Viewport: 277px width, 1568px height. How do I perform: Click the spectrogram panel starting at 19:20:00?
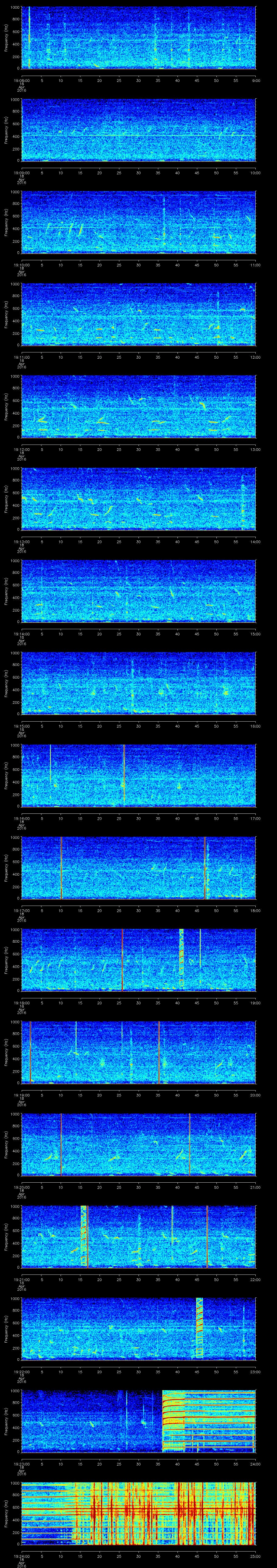click(138, 1144)
